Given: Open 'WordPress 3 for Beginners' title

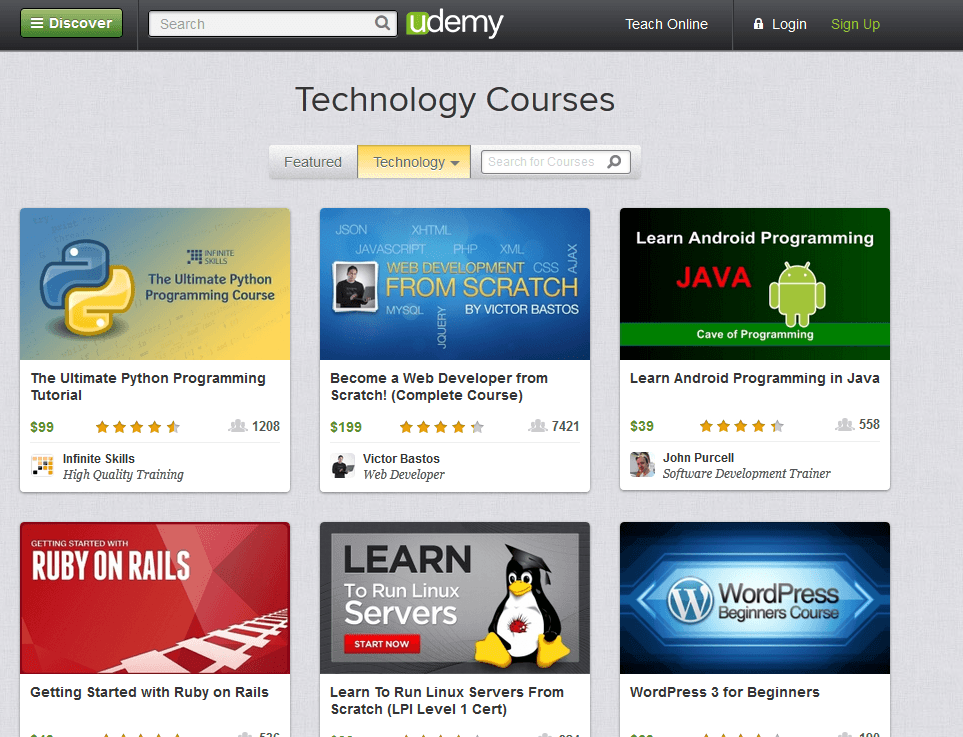Looking at the screenshot, I should 725,692.
